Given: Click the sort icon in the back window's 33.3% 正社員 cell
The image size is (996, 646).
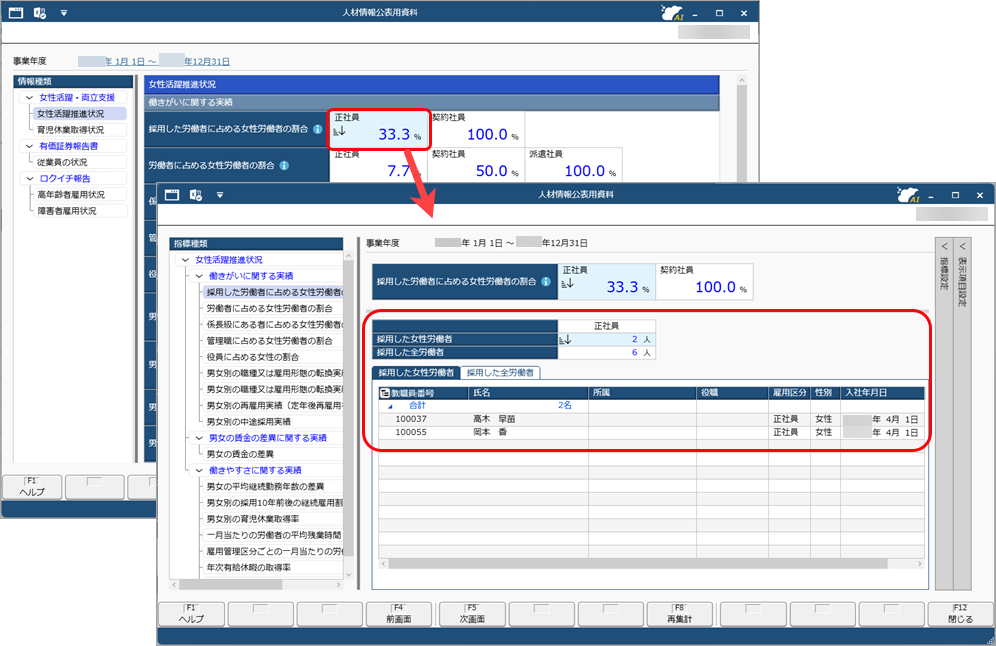Looking at the screenshot, I should click(x=340, y=131).
